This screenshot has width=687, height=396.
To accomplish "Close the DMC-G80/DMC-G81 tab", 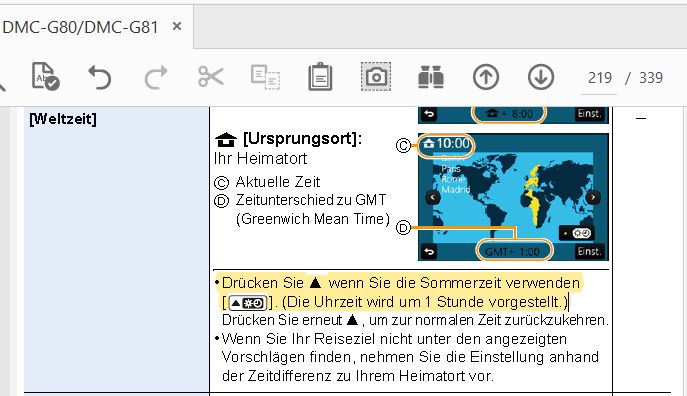I will [x=177, y=27].
